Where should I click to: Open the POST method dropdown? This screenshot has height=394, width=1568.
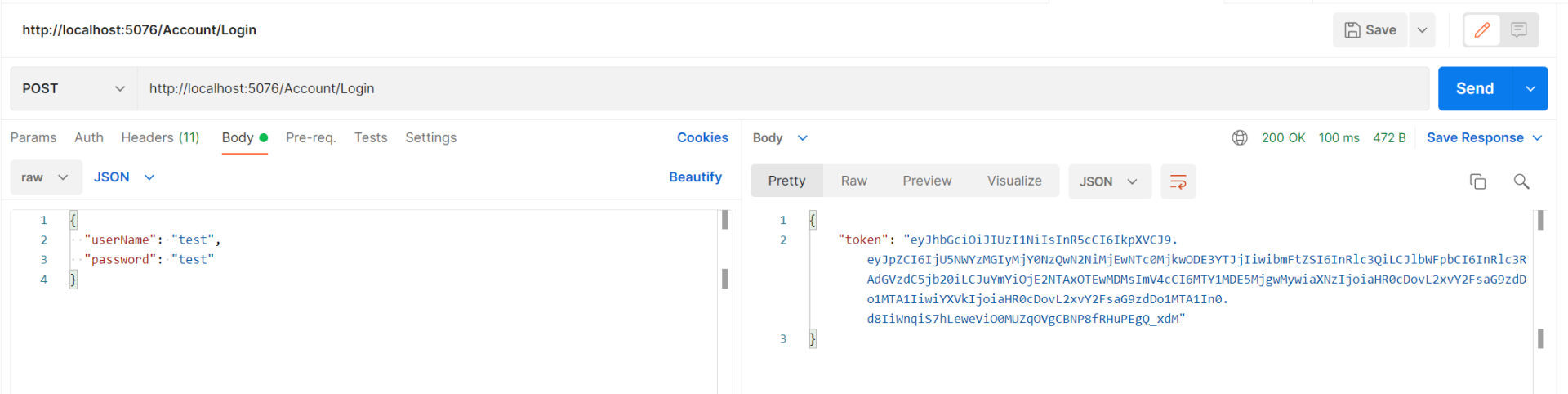pos(73,88)
